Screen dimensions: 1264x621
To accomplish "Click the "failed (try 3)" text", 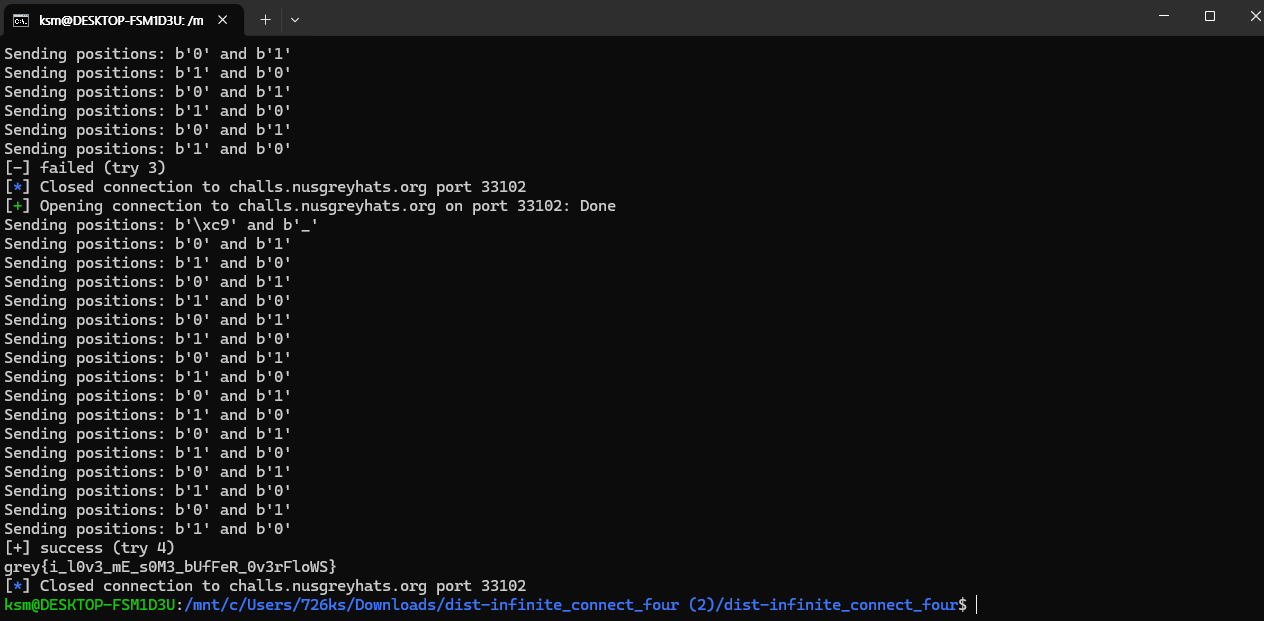I will coord(103,168).
